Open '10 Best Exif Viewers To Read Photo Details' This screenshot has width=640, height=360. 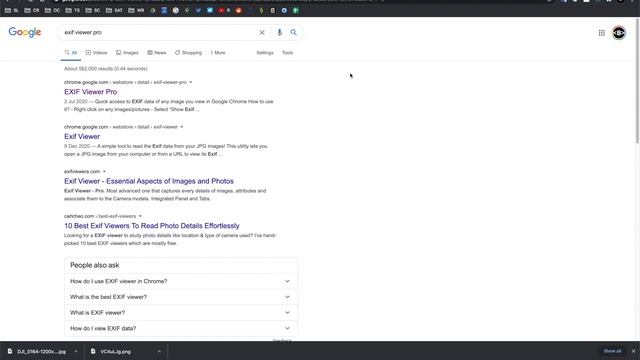tap(152, 226)
